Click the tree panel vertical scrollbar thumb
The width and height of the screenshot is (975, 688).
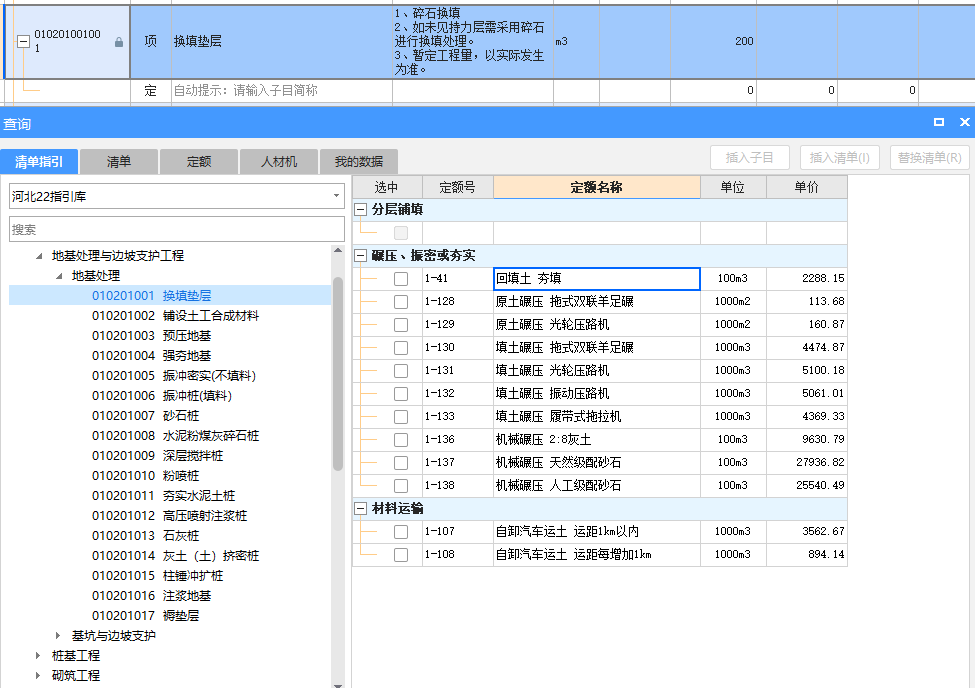click(x=338, y=373)
